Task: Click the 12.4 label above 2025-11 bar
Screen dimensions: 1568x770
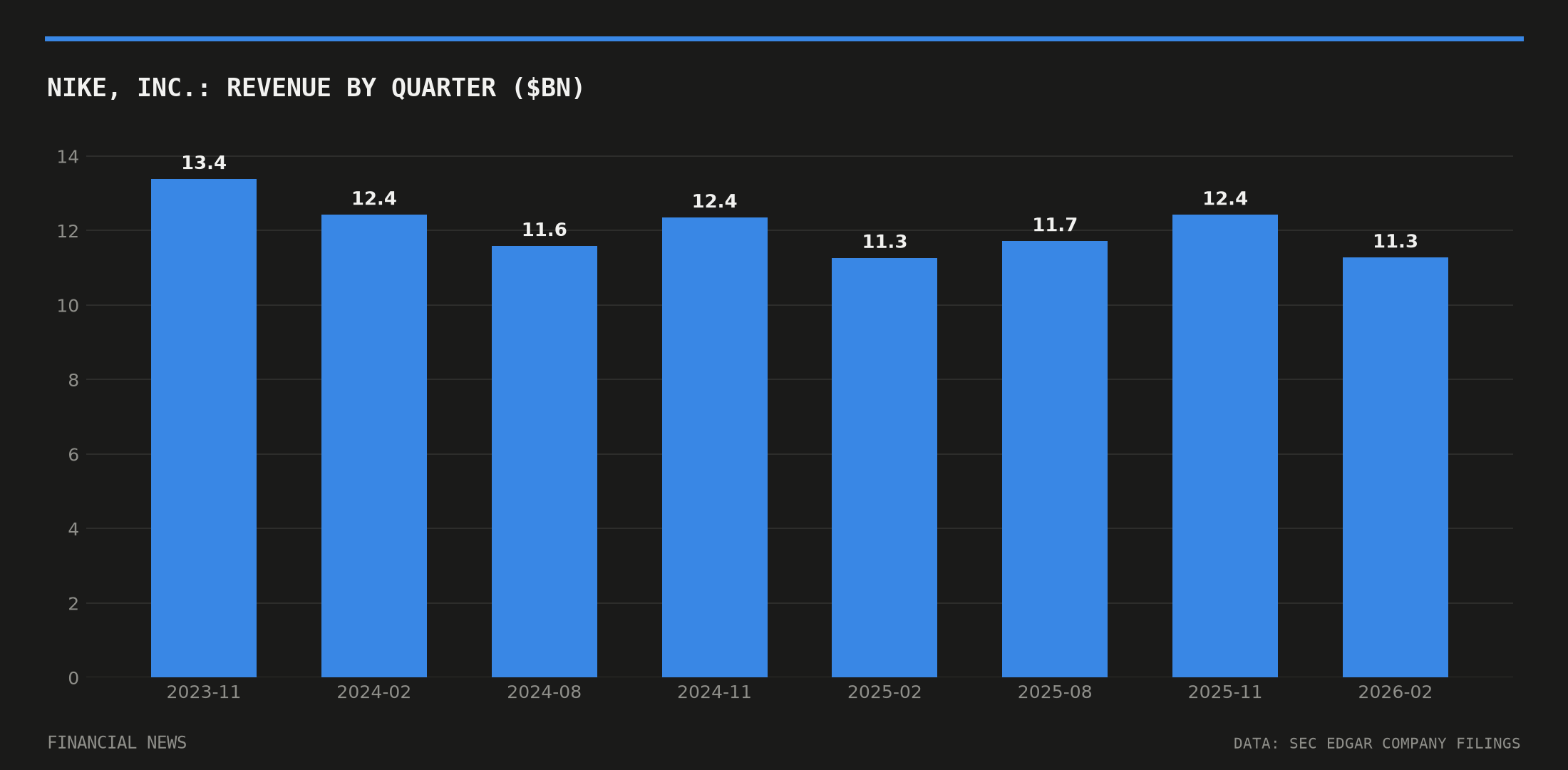Action: (1225, 199)
